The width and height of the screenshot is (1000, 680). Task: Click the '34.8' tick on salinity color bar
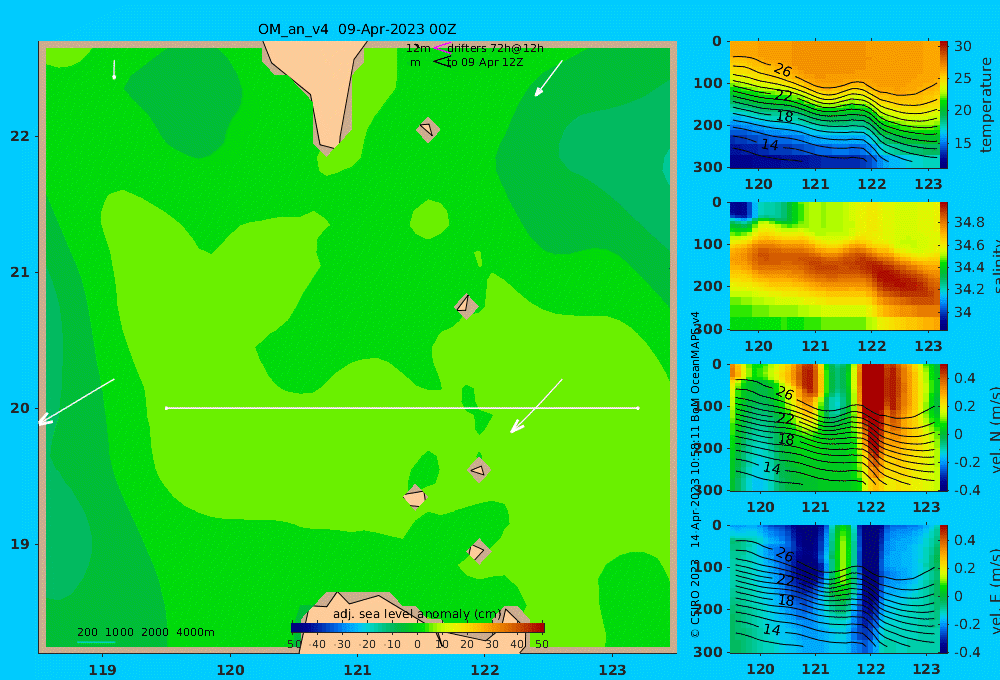(969, 223)
